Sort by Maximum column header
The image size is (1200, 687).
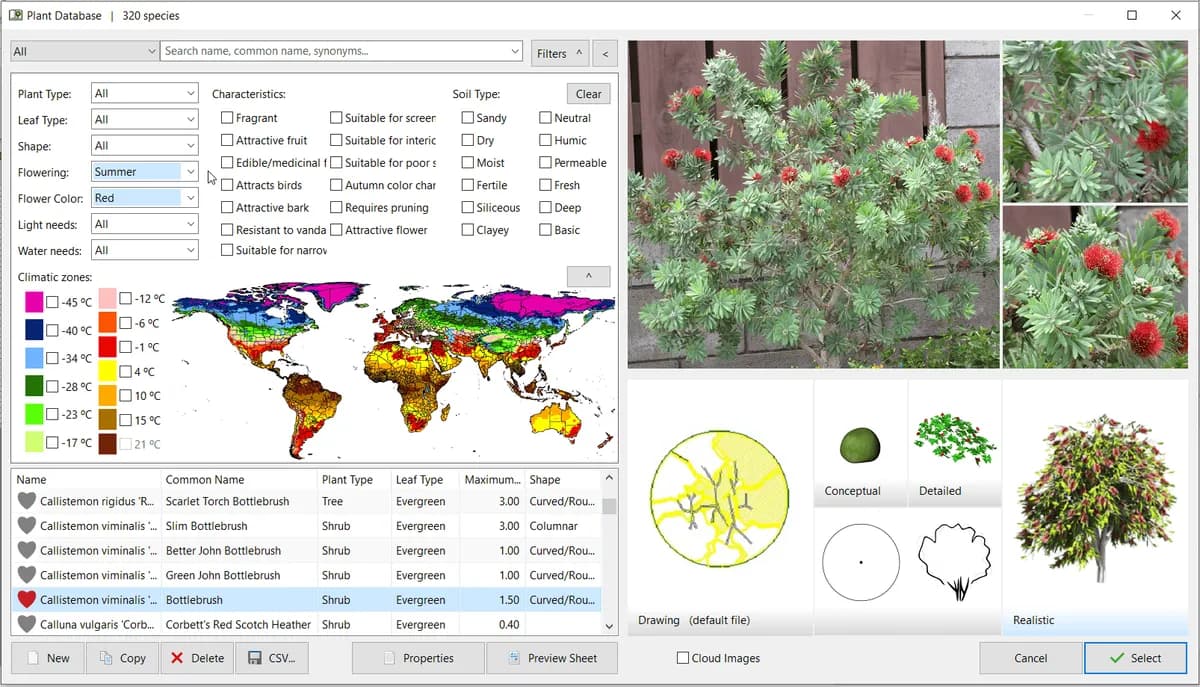click(x=492, y=479)
